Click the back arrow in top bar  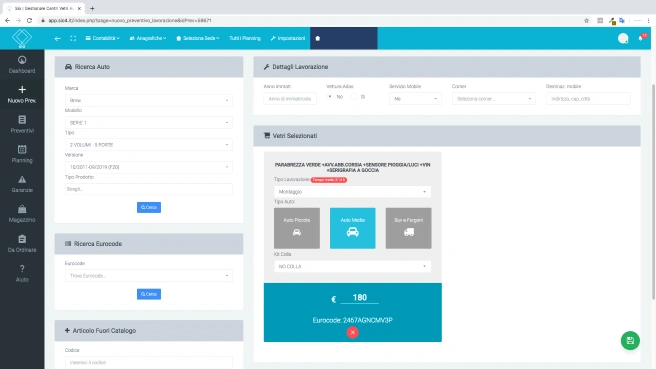pos(57,38)
